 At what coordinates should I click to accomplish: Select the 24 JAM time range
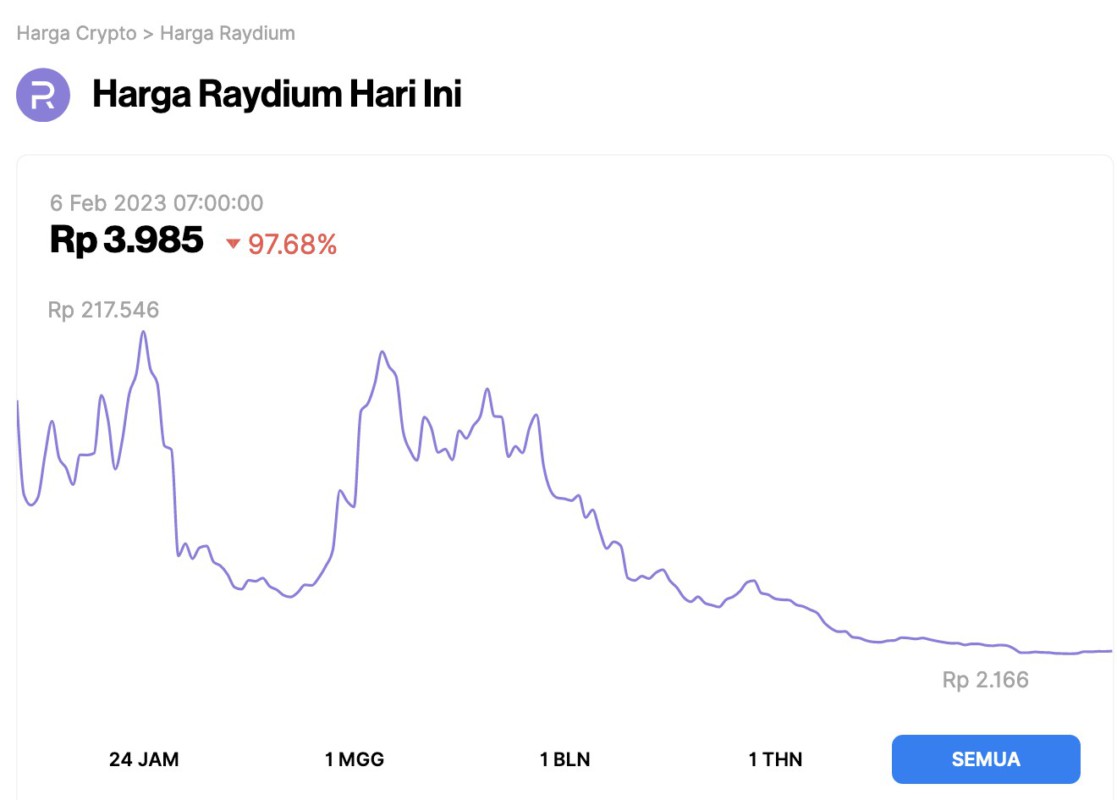(145, 759)
